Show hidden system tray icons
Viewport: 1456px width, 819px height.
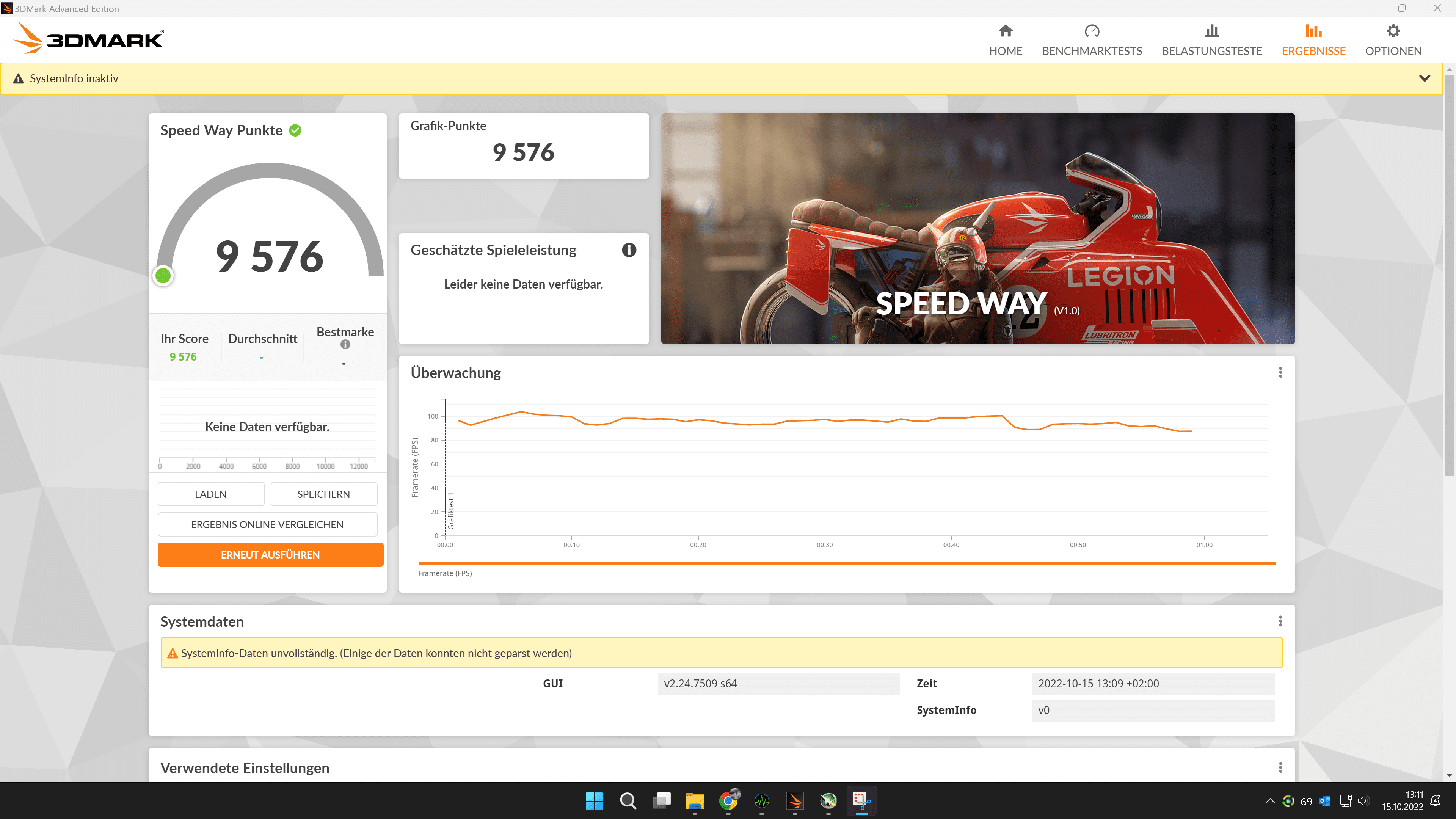(1269, 801)
